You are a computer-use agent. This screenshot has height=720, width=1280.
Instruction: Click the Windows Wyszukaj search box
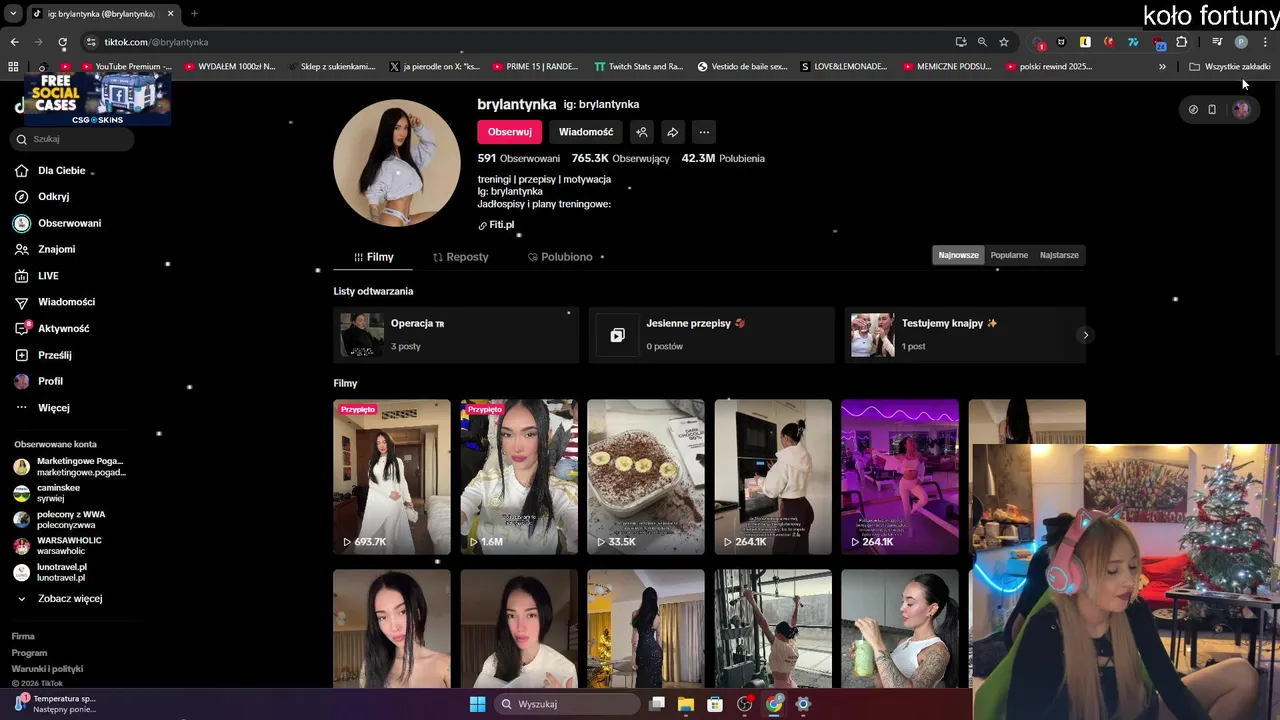click(568, 704)
